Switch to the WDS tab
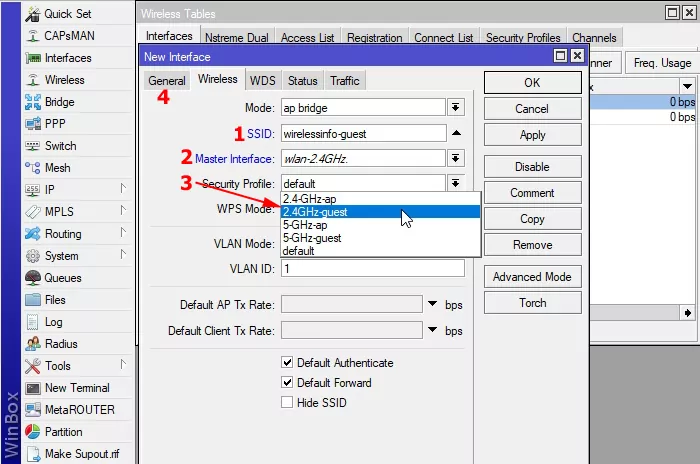The height and width of the screenshot is (464, 700). click(x=262, y=81)
